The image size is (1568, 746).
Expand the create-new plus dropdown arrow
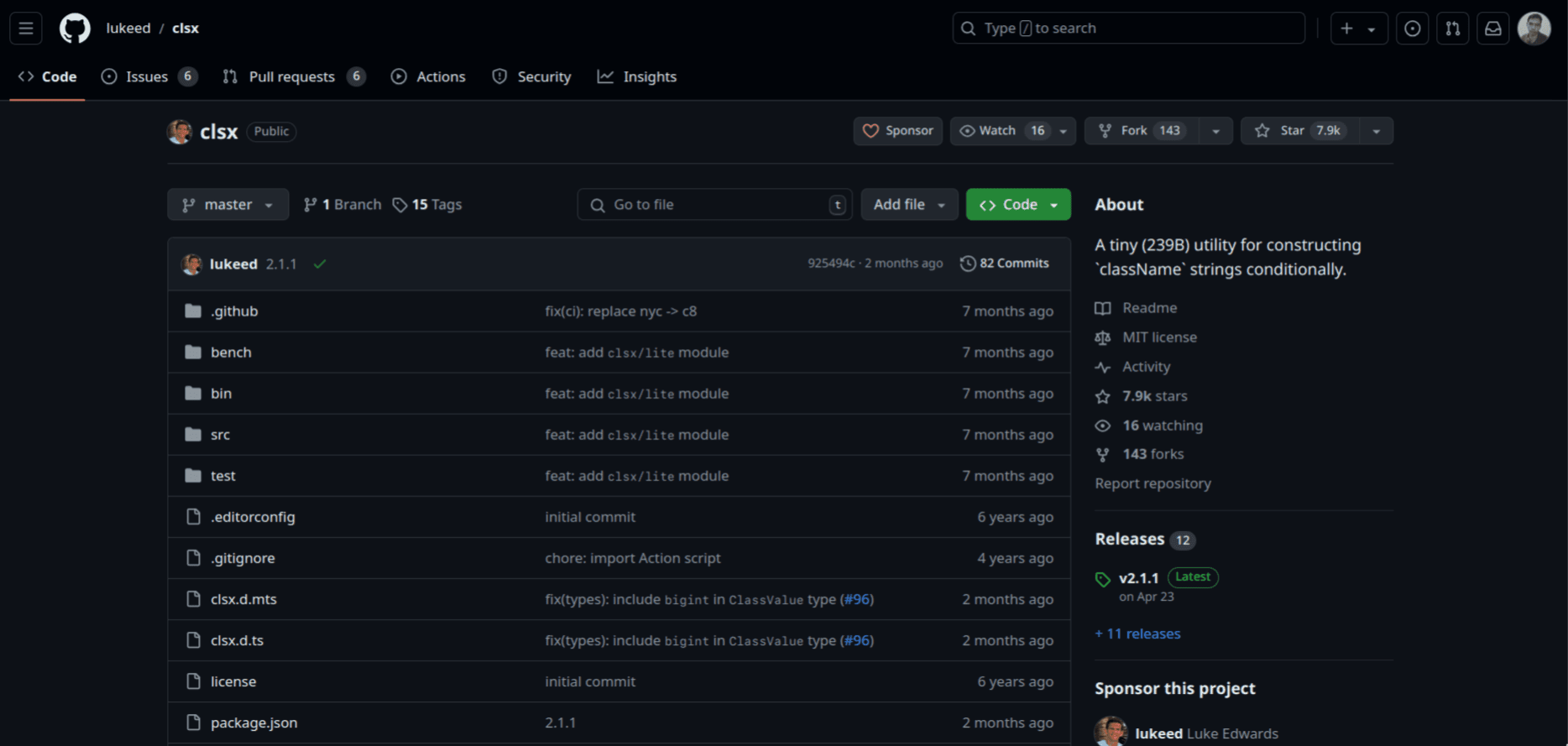[1372, 29]
